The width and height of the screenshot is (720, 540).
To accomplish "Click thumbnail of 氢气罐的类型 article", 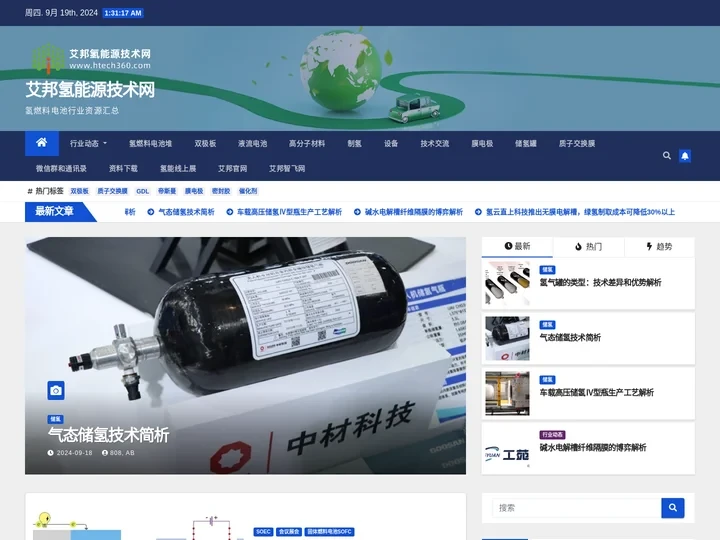I will (507, 283).
